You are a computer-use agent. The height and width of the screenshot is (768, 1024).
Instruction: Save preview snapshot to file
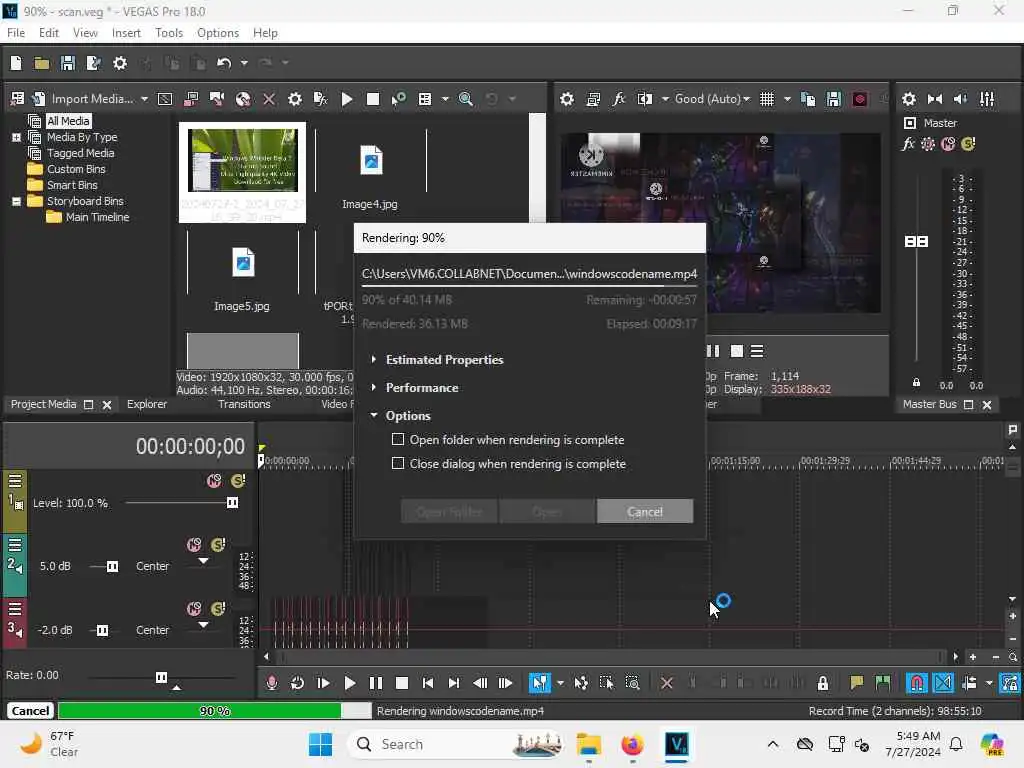tap(833, 99)
